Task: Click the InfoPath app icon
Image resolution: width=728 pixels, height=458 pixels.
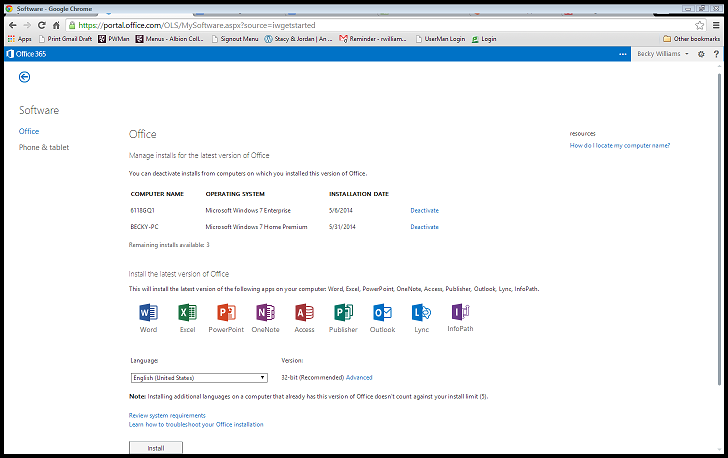Action: (460, 312)
